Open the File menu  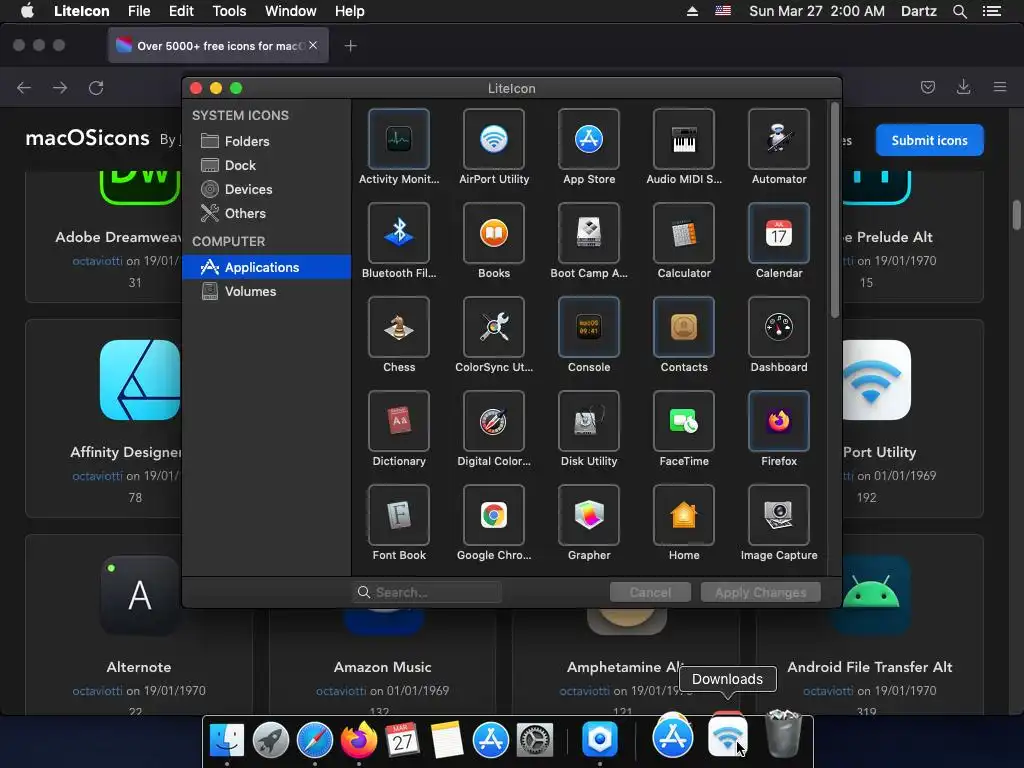click(139, 11)
